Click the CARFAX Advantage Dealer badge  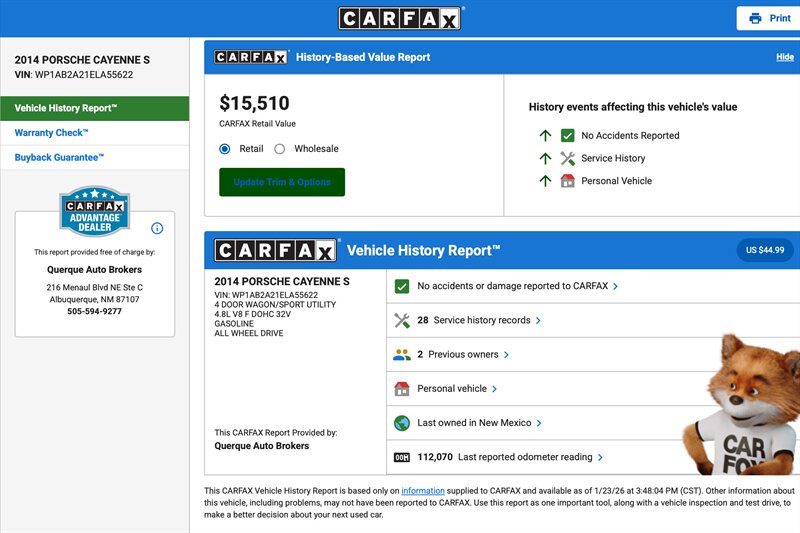point(95,213)
